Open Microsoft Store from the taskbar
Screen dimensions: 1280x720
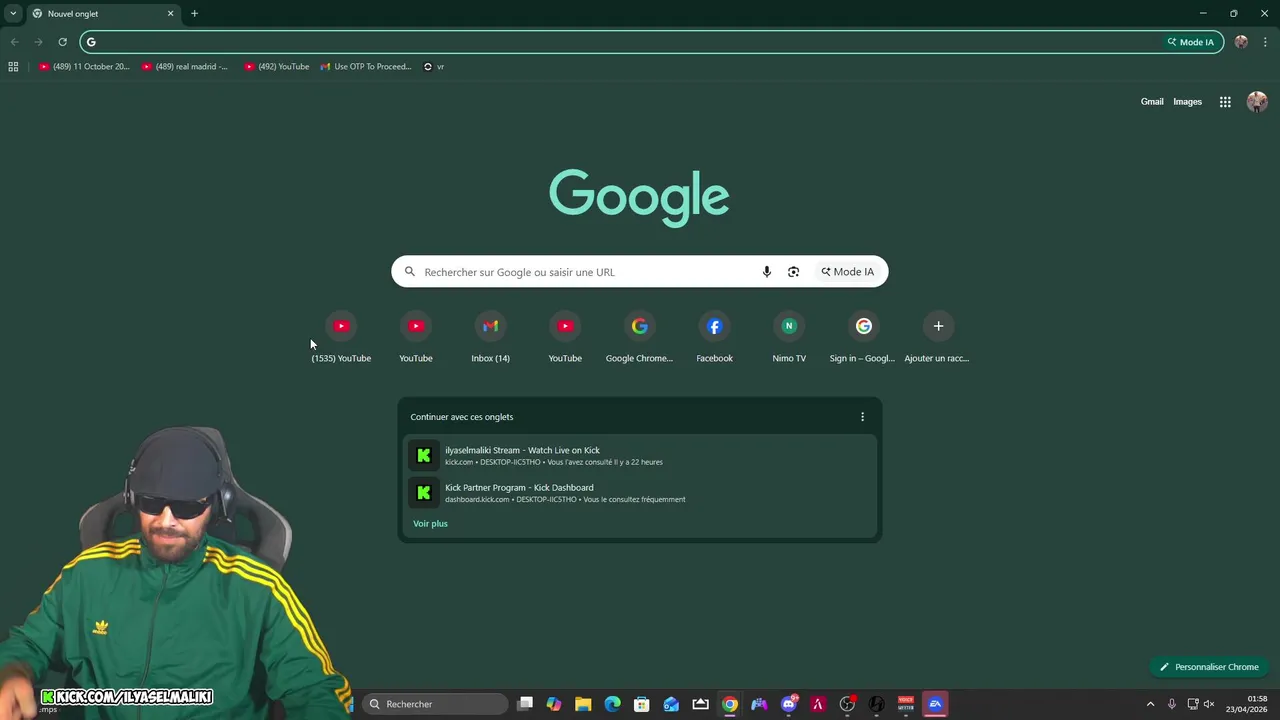[642, 704]
